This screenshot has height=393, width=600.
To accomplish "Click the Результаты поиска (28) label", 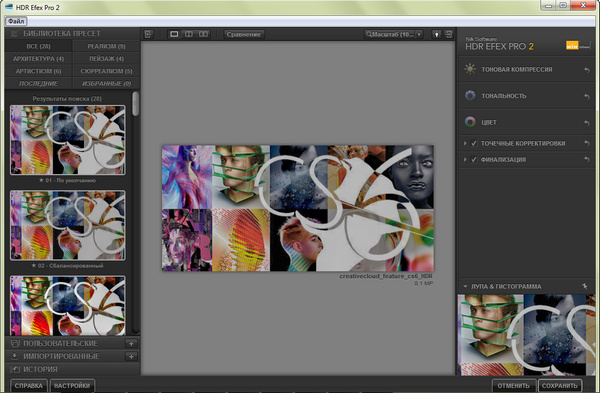I will pyautogui.click(x=67, y=99).
